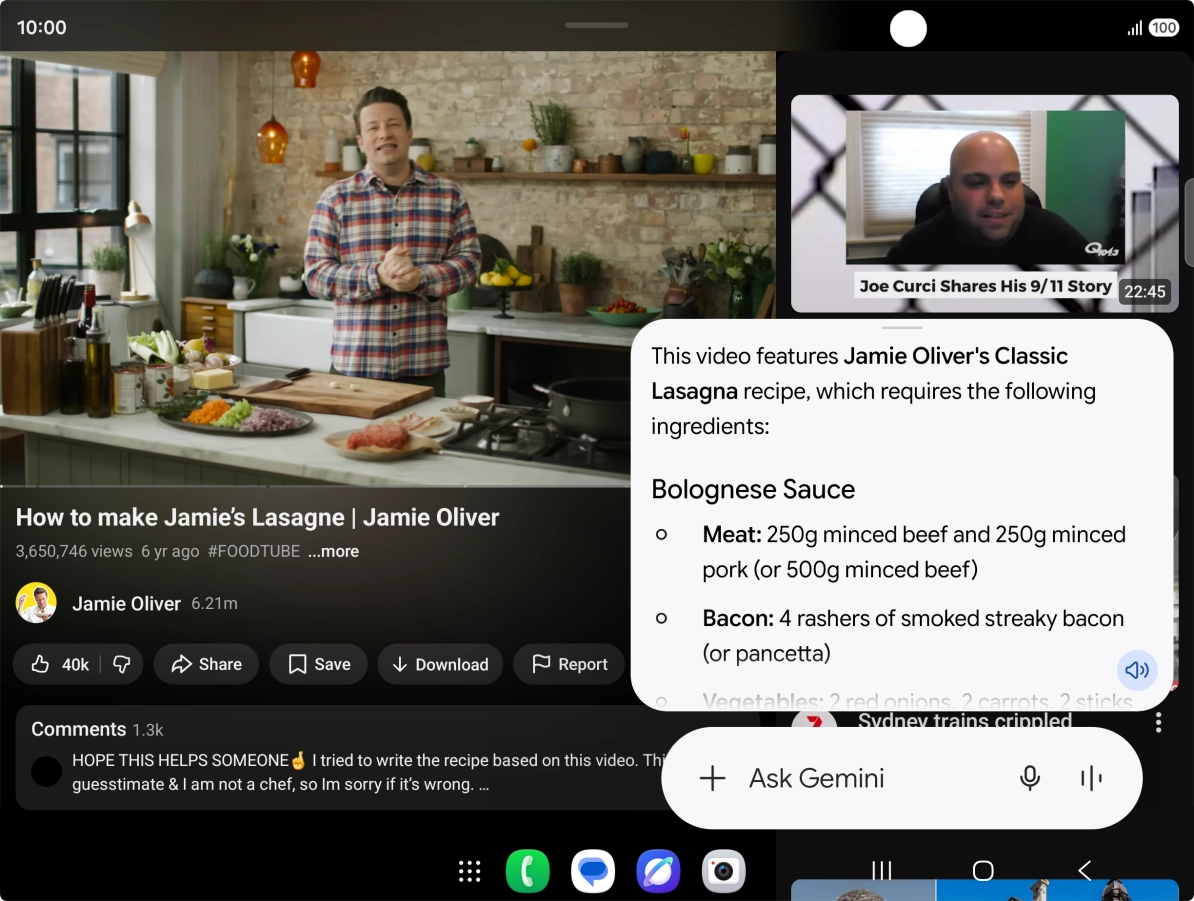This screenshot has width=1194, height=901.
Task: Open the app drawer grid icon
Action: click(470, 871)
